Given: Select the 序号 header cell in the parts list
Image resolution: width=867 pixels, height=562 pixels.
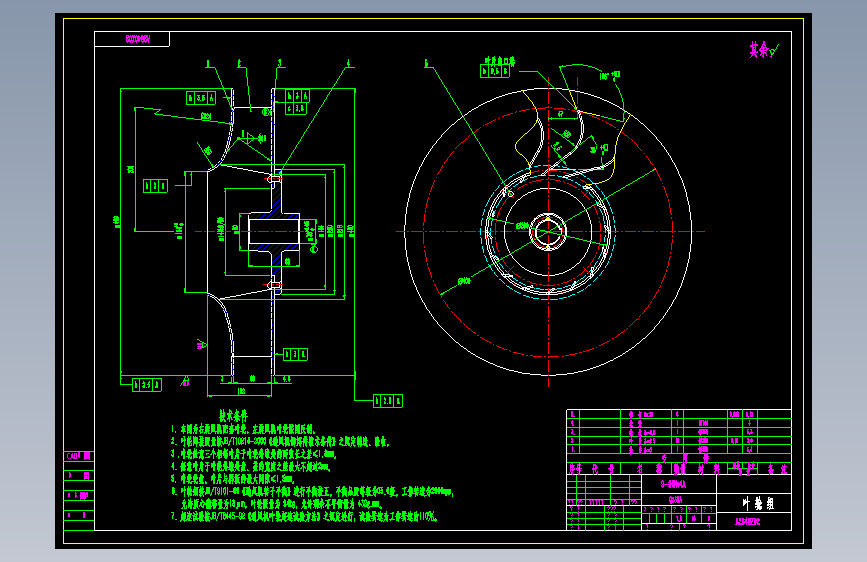Looking at the screenshot, I should coord(575,469).
